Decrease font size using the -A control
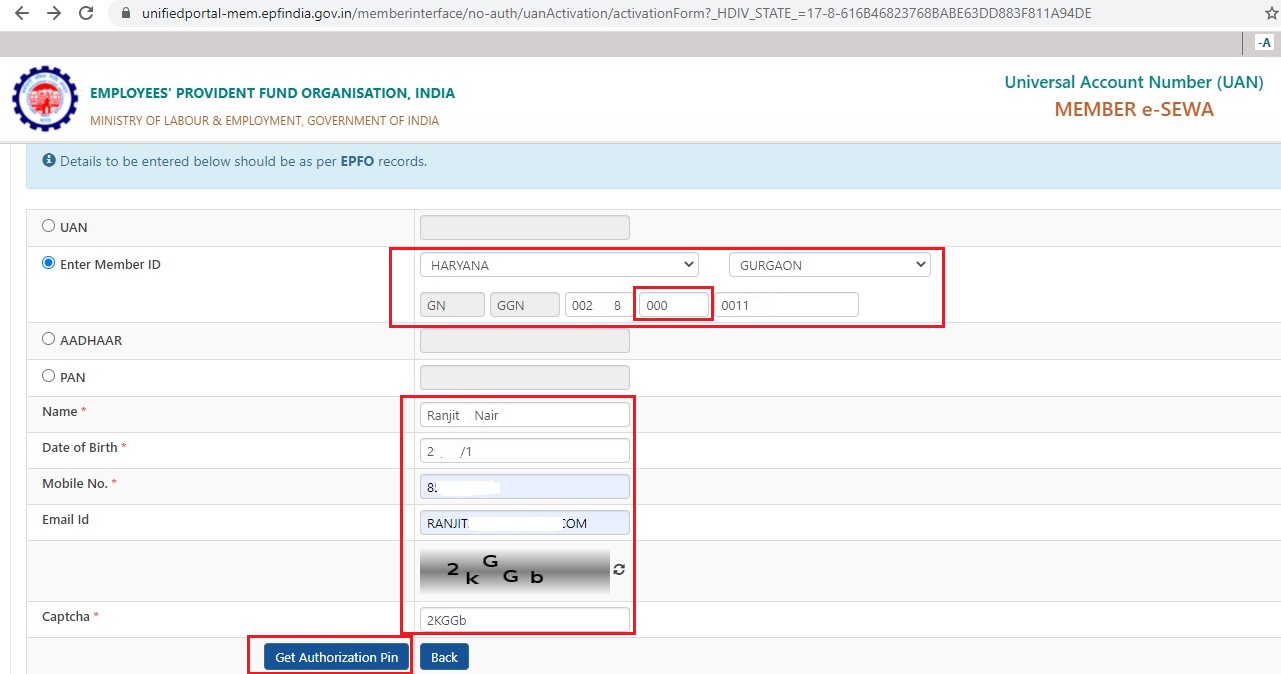 1264,43
